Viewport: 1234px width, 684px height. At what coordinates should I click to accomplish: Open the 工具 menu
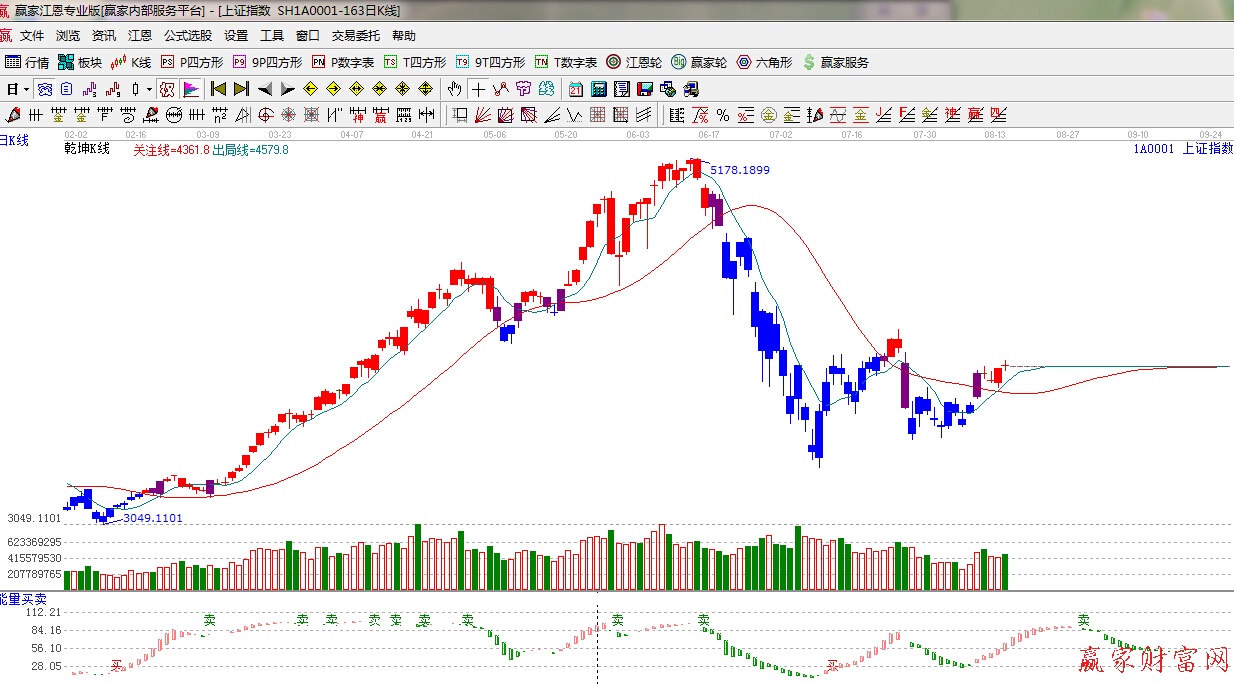point(272,36)
